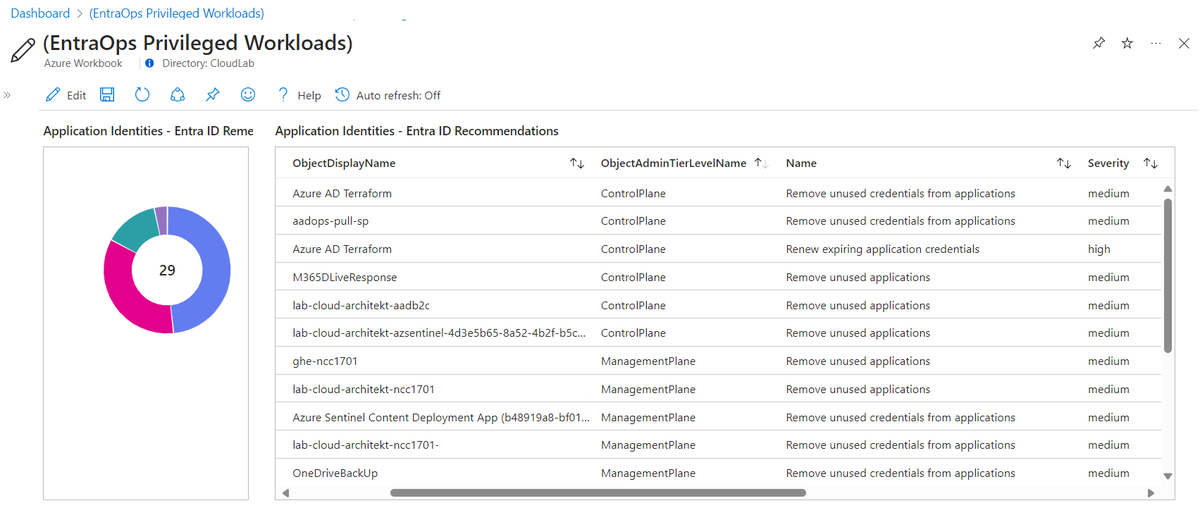The height and width of the screenshot is (515, 1200).
Task: Click medium severity for ghe-ncc1701 row
Action: tap(1108, 361)
